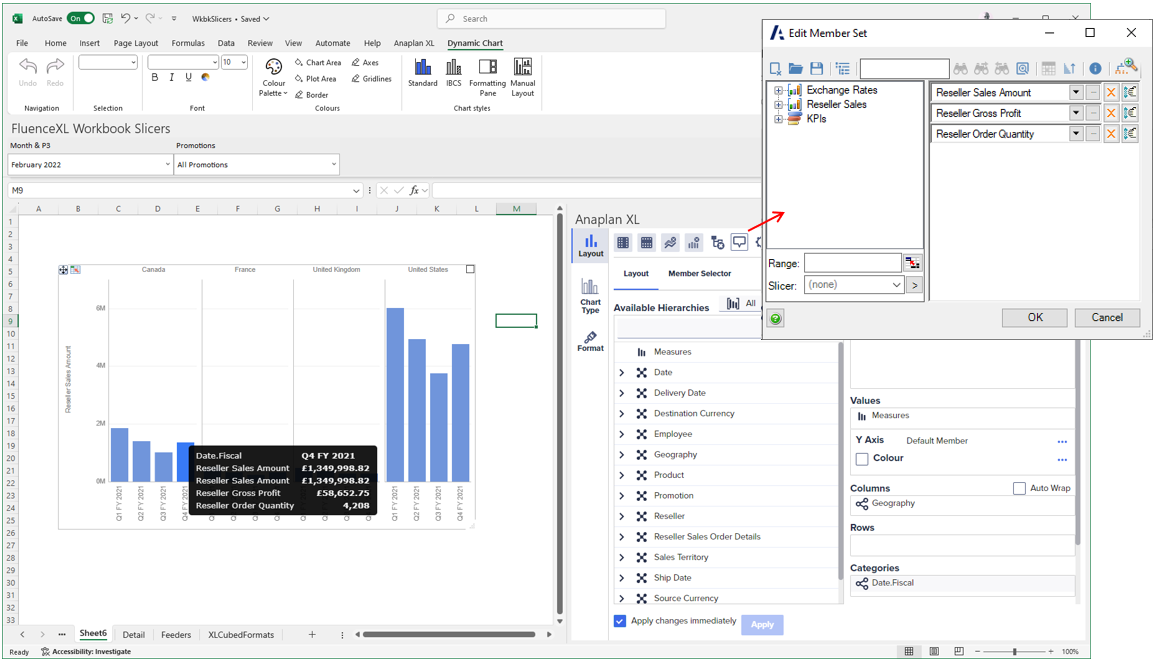Switch to the Member Selector tab
The width and height of the screenshot is (1156, 662).
(699, 273)
